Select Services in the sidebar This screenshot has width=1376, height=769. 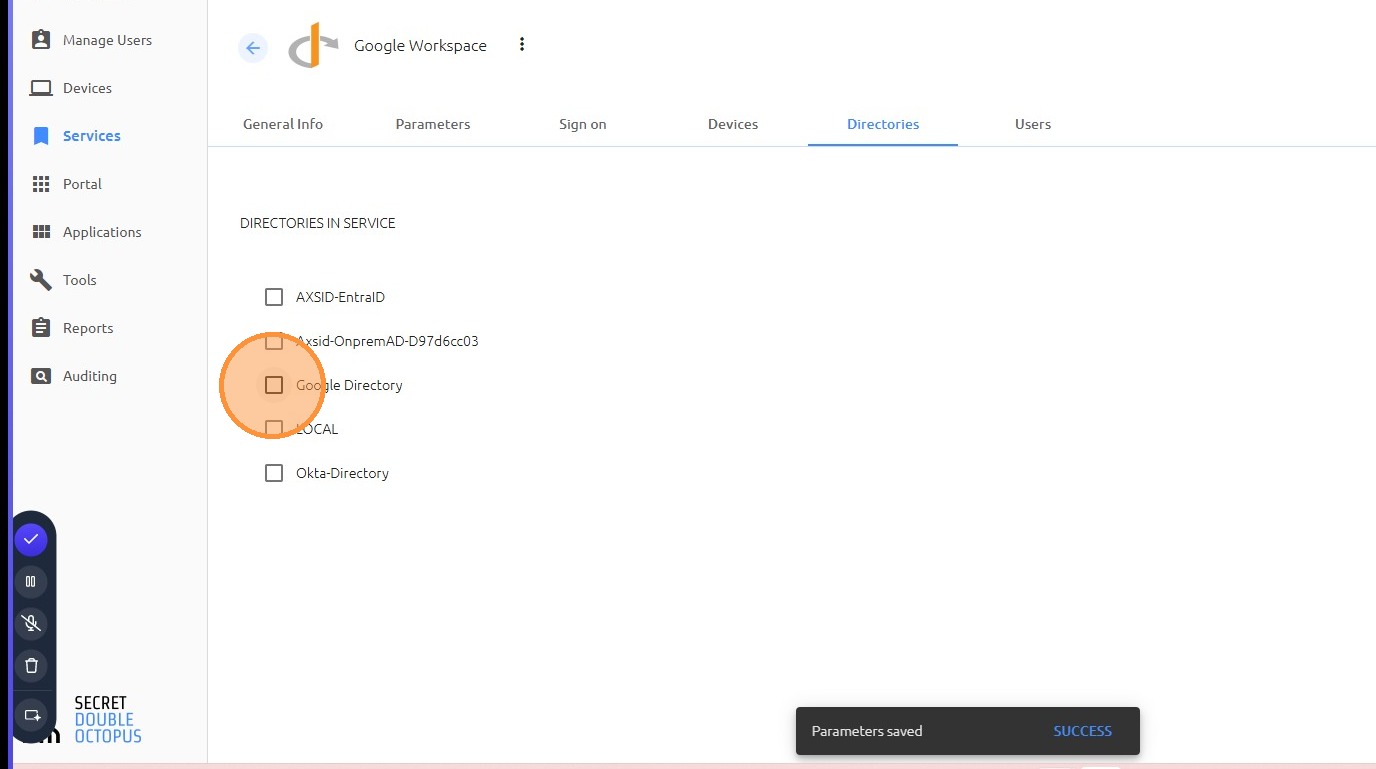[91, 136]
